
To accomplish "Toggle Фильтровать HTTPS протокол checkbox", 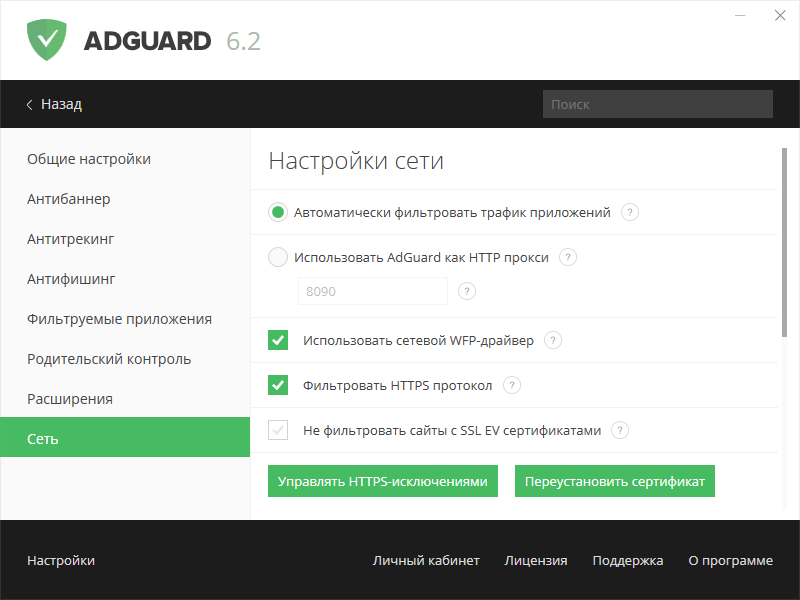I will 278,385.
